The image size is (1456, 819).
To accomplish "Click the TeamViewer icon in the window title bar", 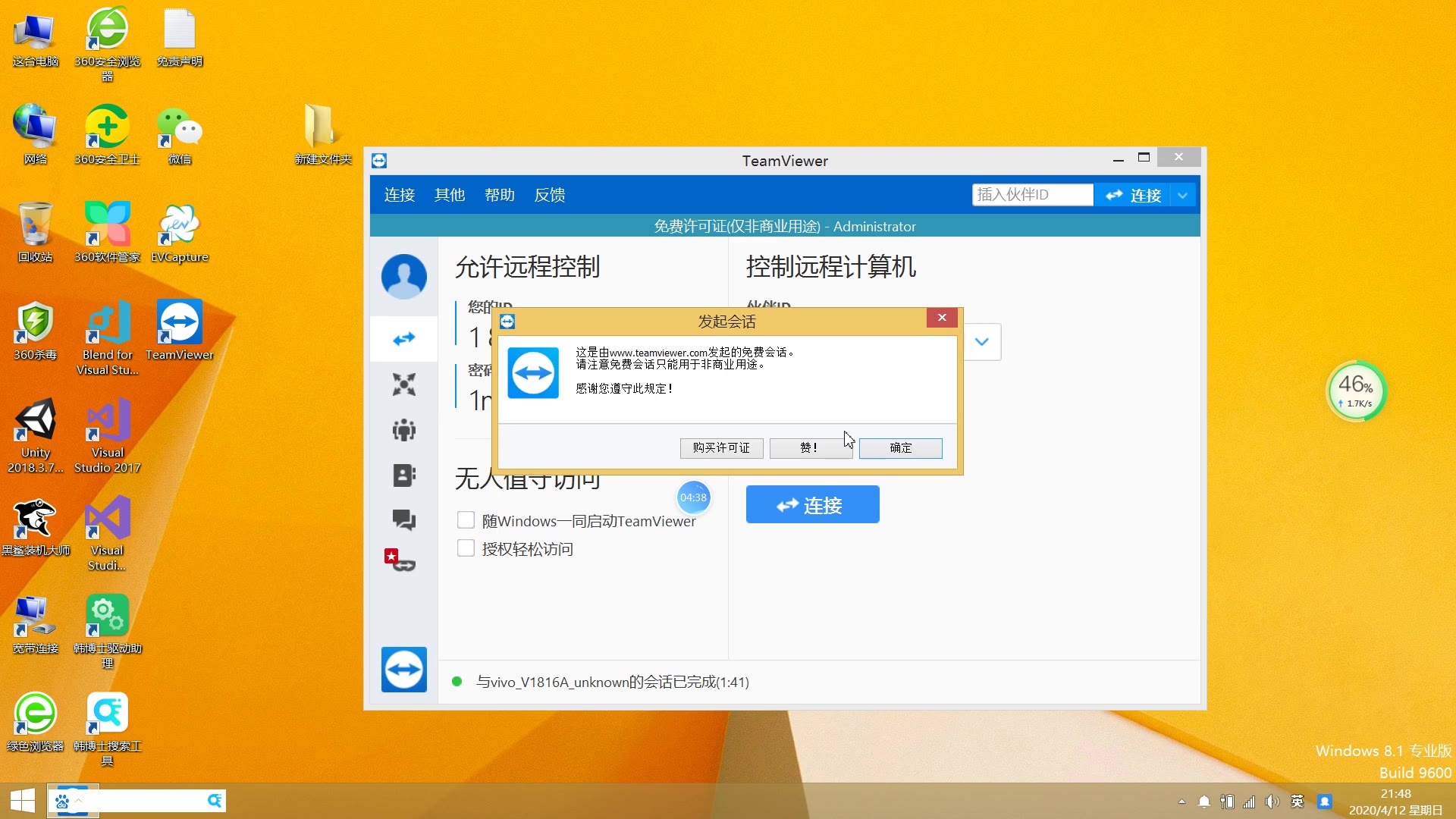I will [x=379, y=161].
